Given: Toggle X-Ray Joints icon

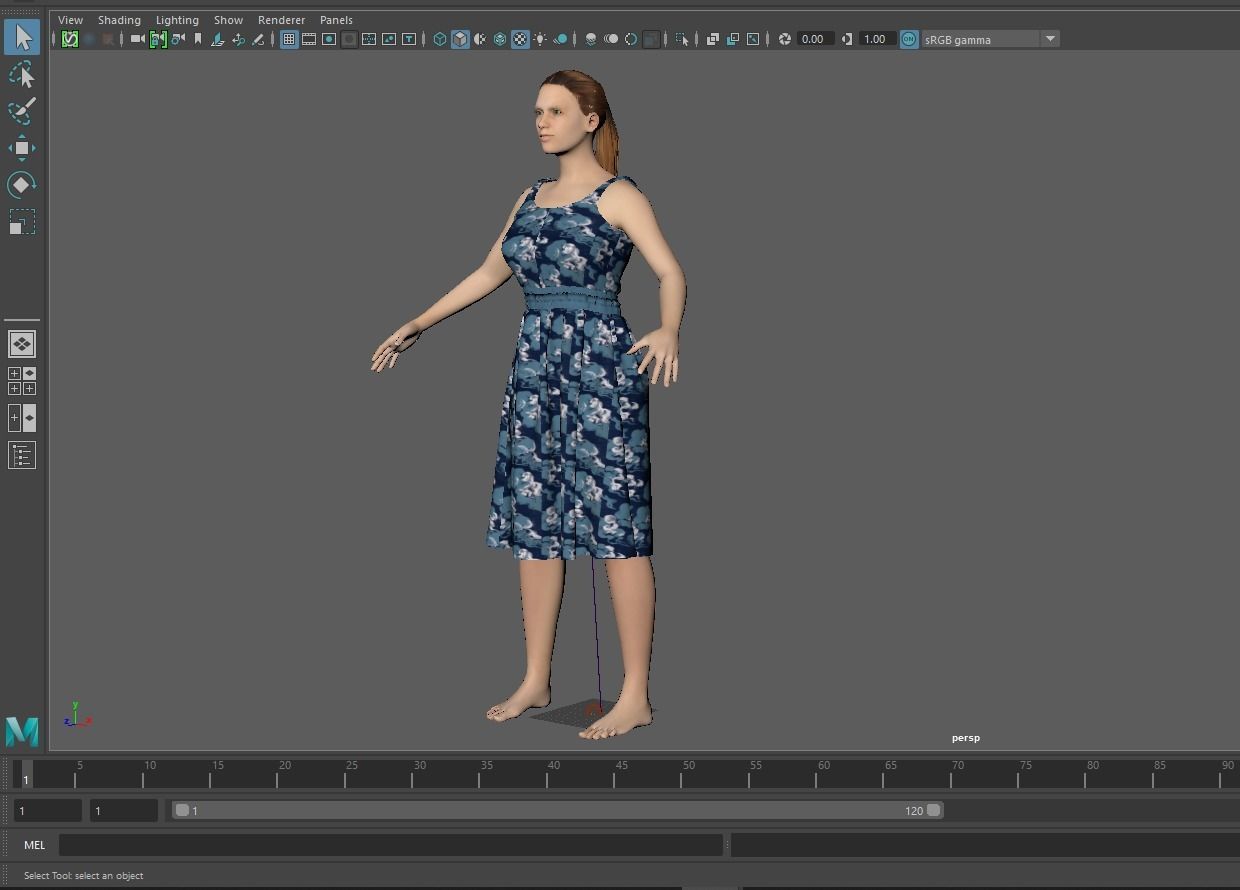Looking at the screenshot, I should (x=753, y=39).
